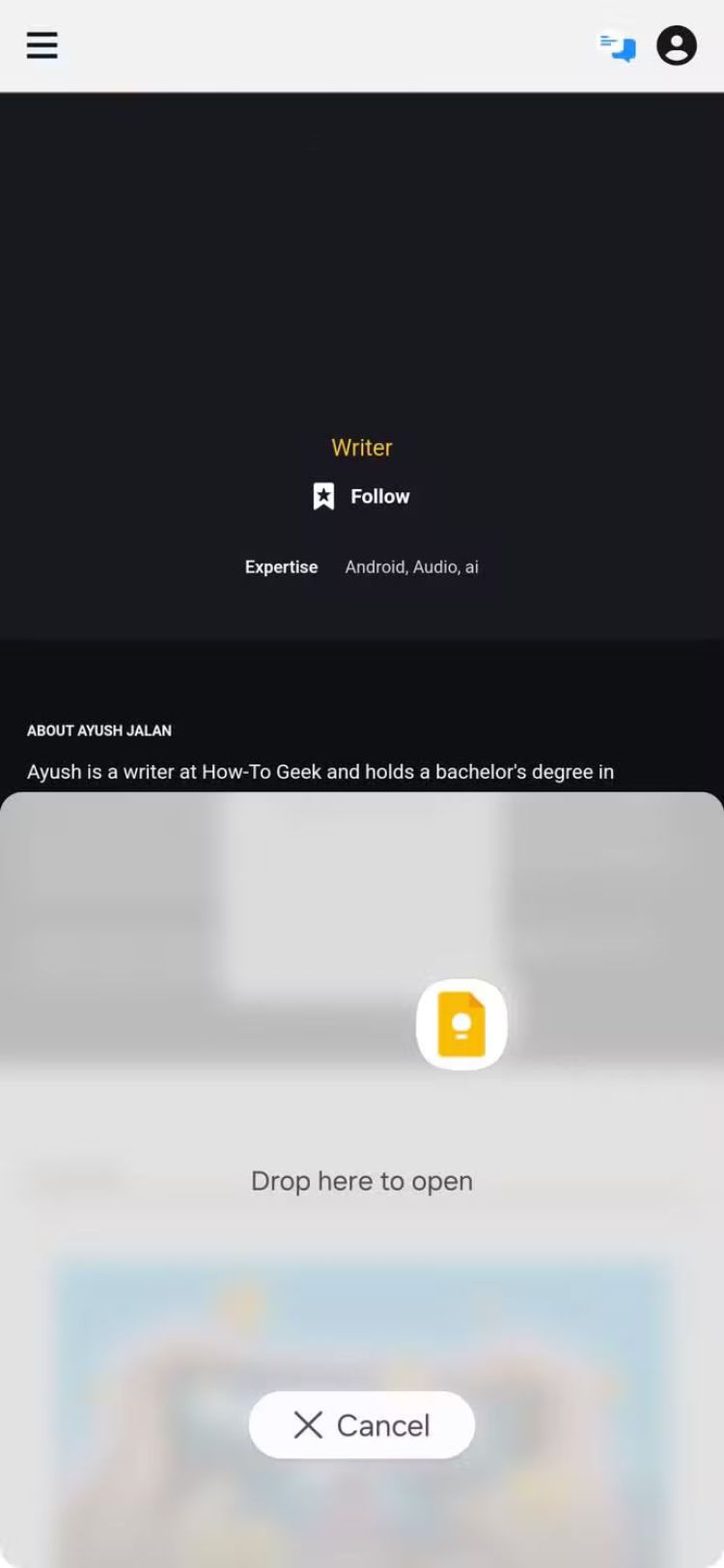
Task: Cancel the drop action
Action: pyautogui.click(x=362, y=1425)
